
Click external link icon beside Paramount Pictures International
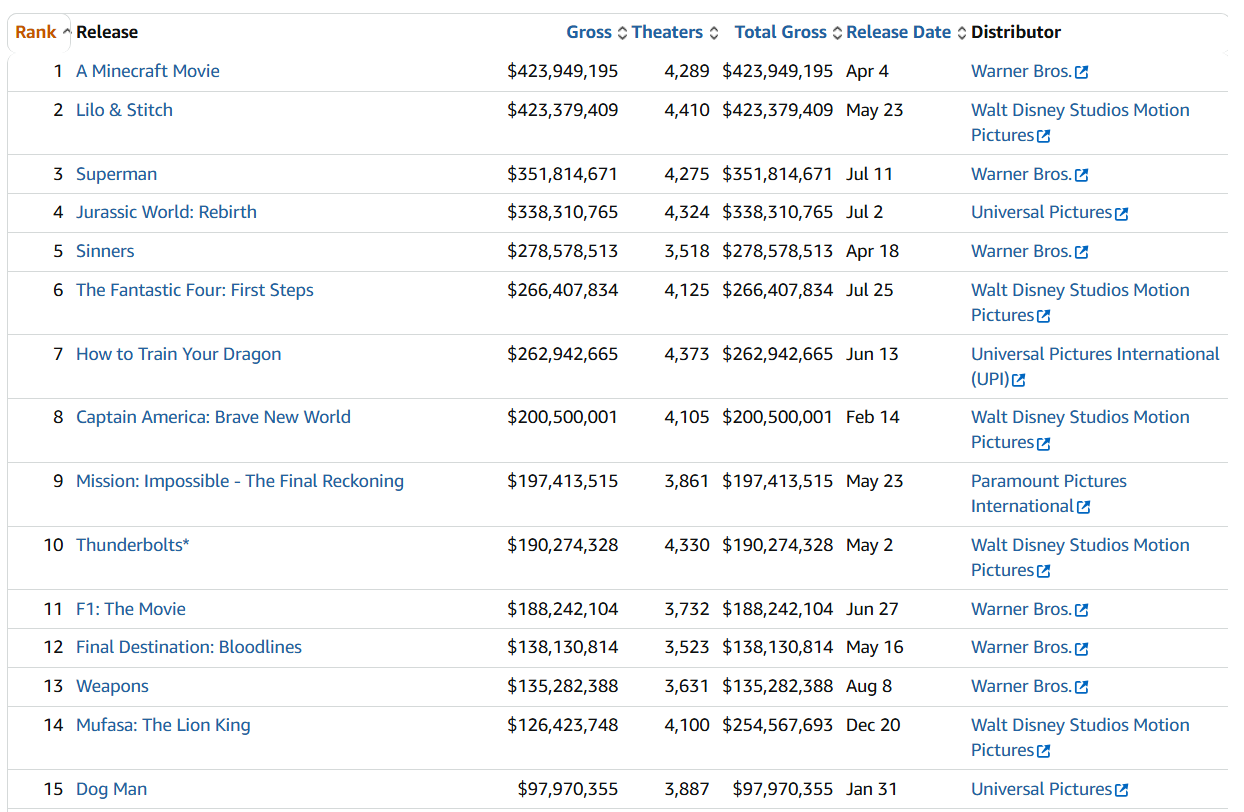pyautogui.click(x=1083, y=507)
